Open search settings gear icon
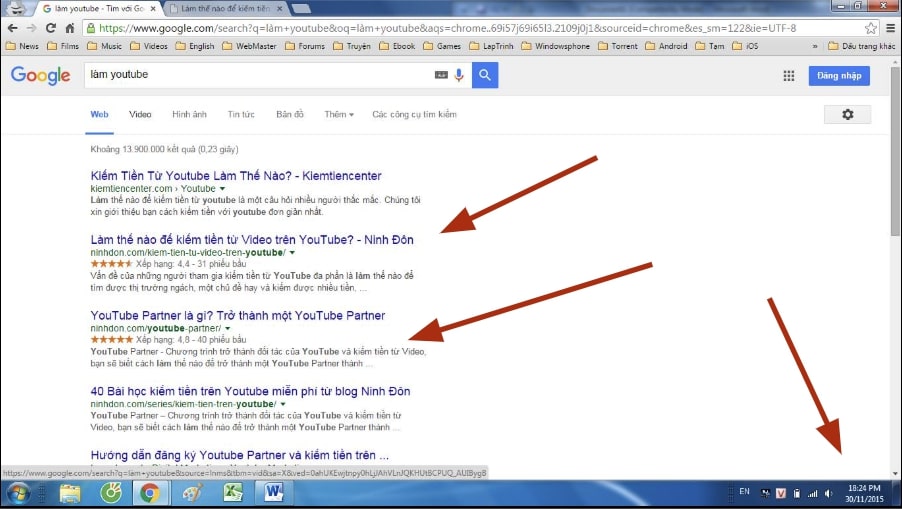Image resolution: width=902 pixels, height=509 pixels. tap(847, 114)
